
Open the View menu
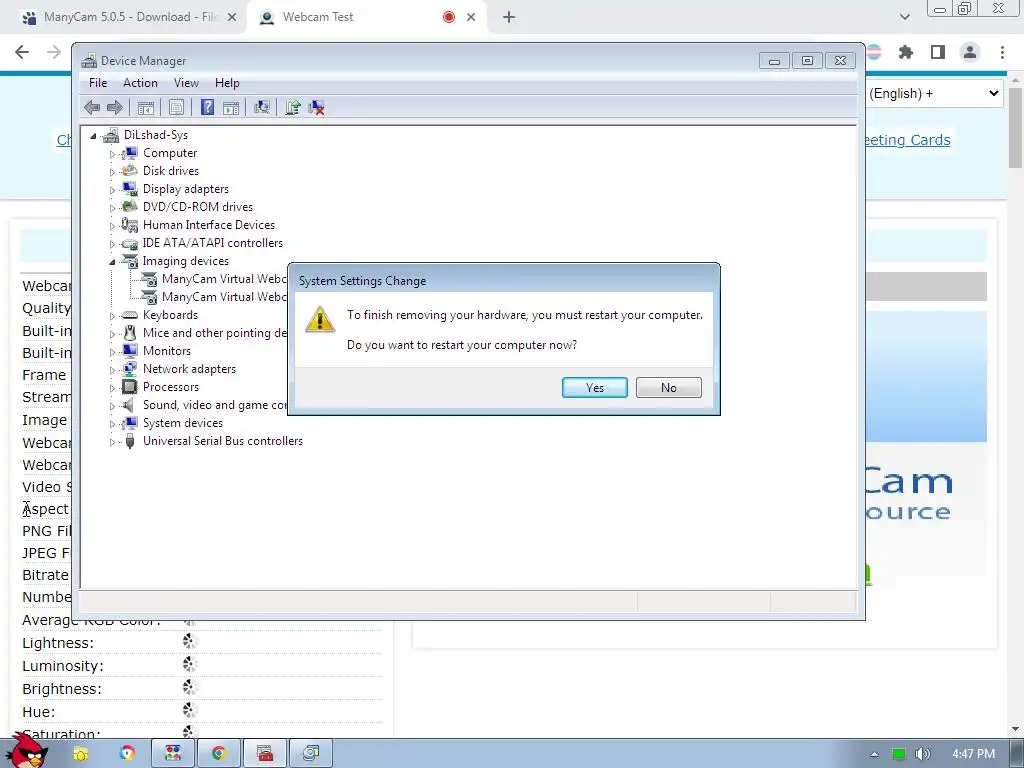point(186,83)
